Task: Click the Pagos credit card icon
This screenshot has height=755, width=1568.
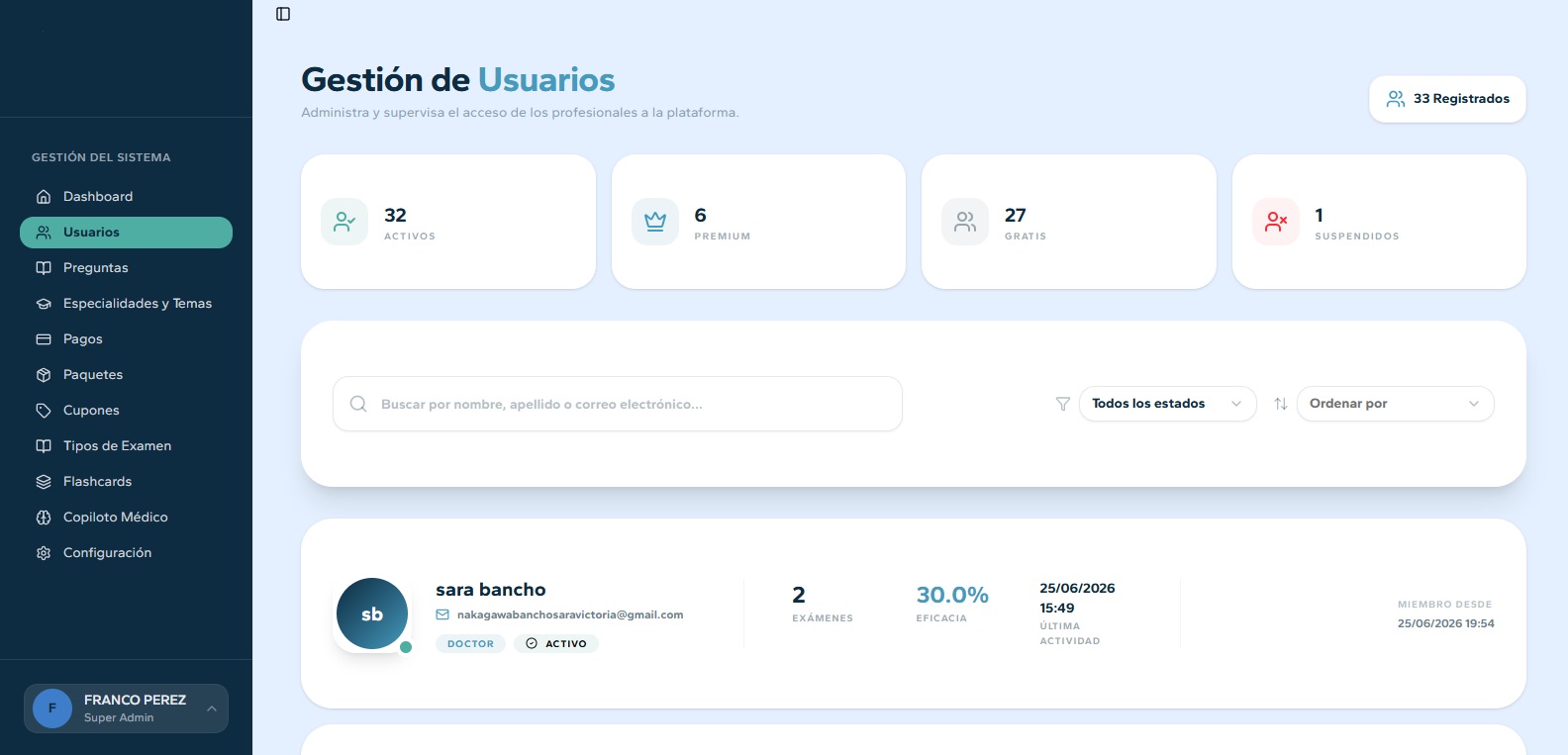Action: point(44,339)
